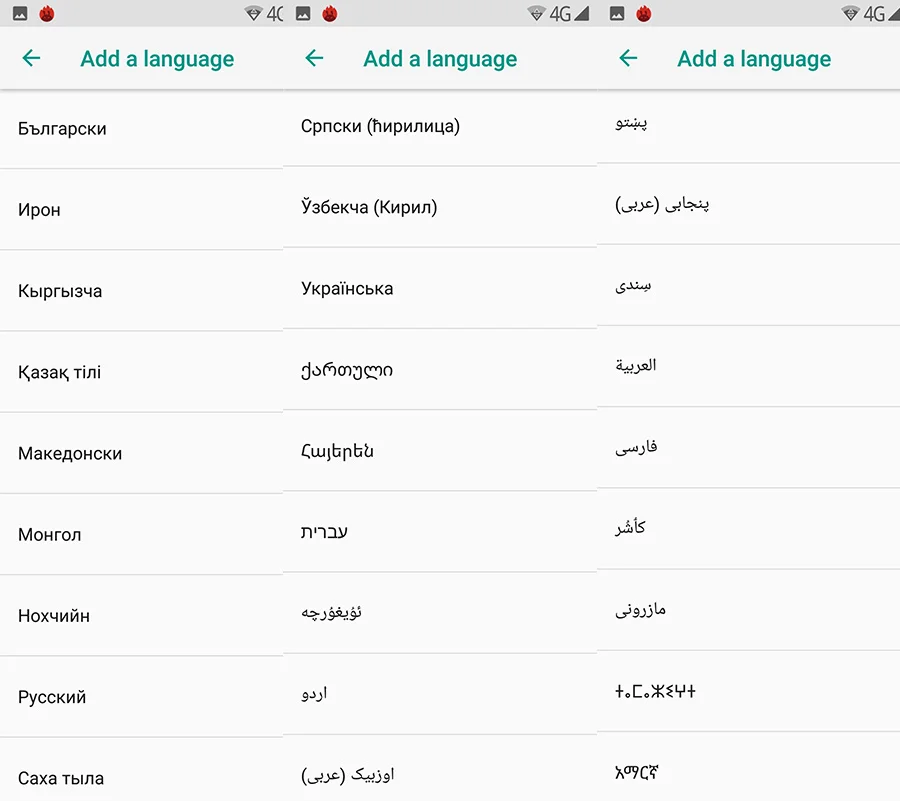
Task: Select مازرونی (Mazanderani) language
Action: coord(748,611)
